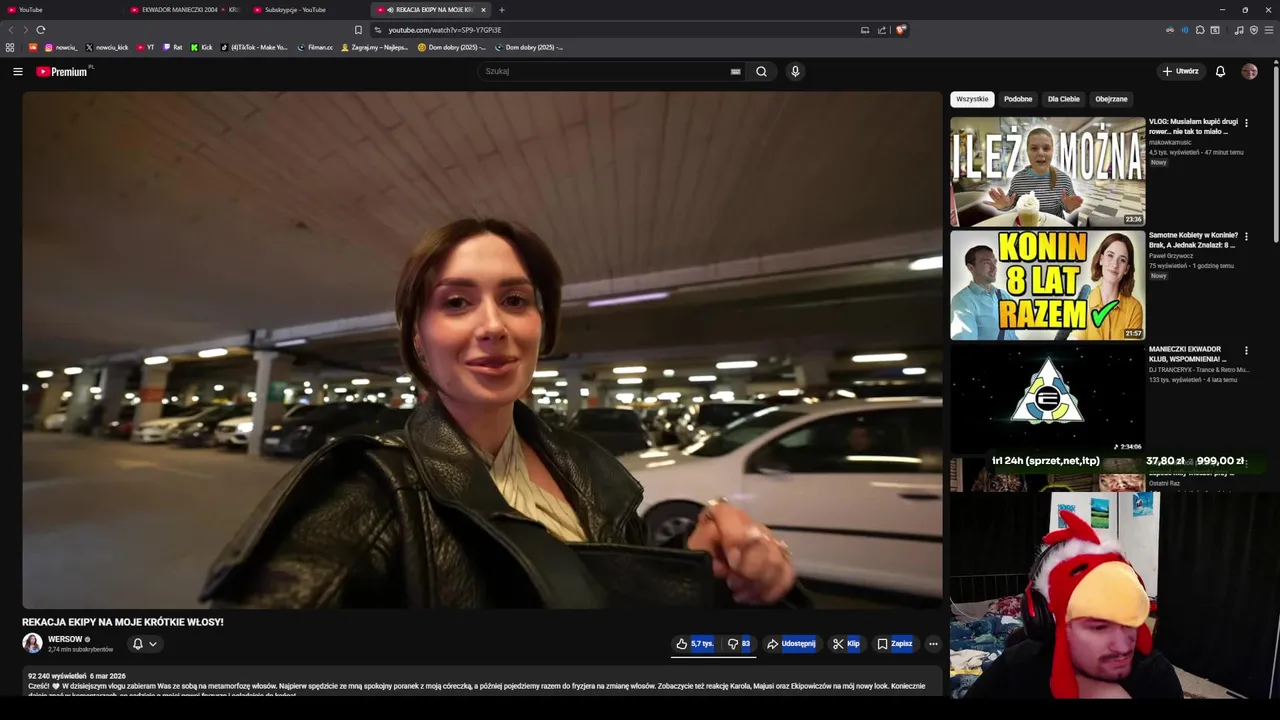Open the Kick bookmark
This screenshot has width=1280, height=720.
201,47
